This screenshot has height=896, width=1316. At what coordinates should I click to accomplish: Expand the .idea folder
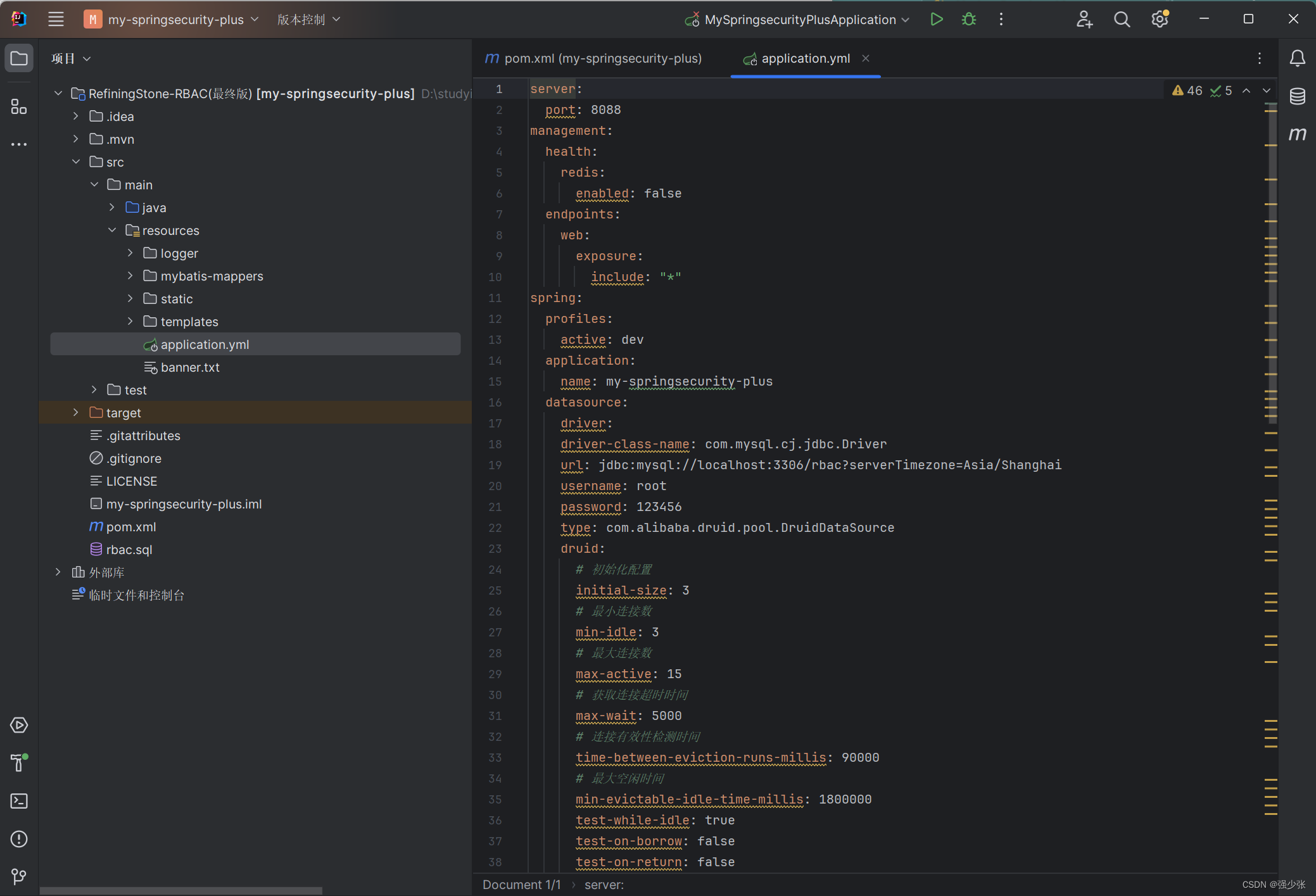[x=76, y=117]
